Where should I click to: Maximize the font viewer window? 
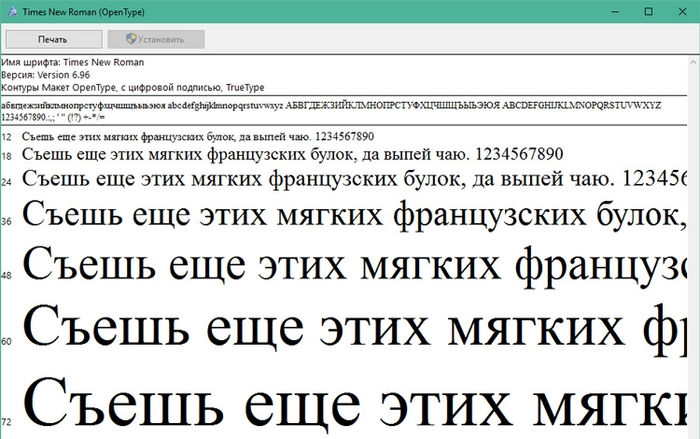coord(647,11)
